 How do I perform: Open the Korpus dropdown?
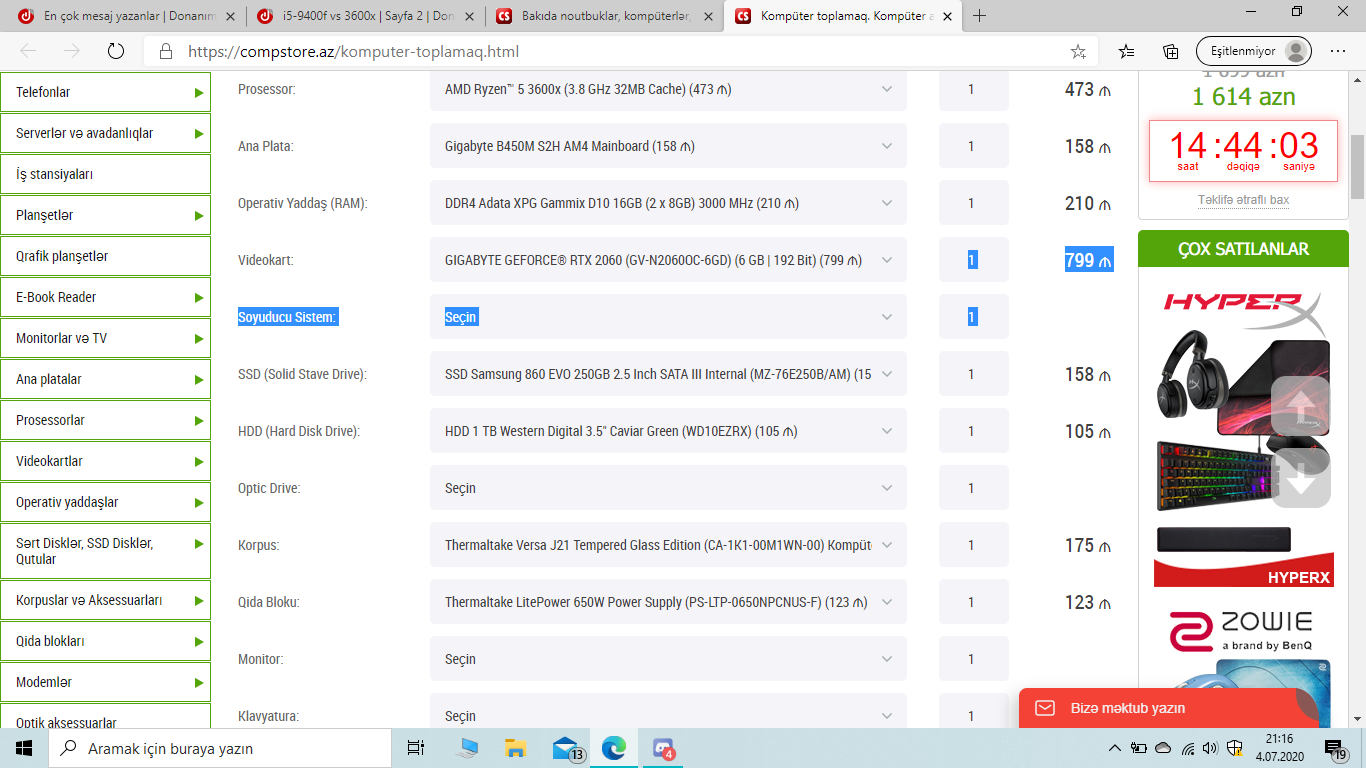pos(668,545)
